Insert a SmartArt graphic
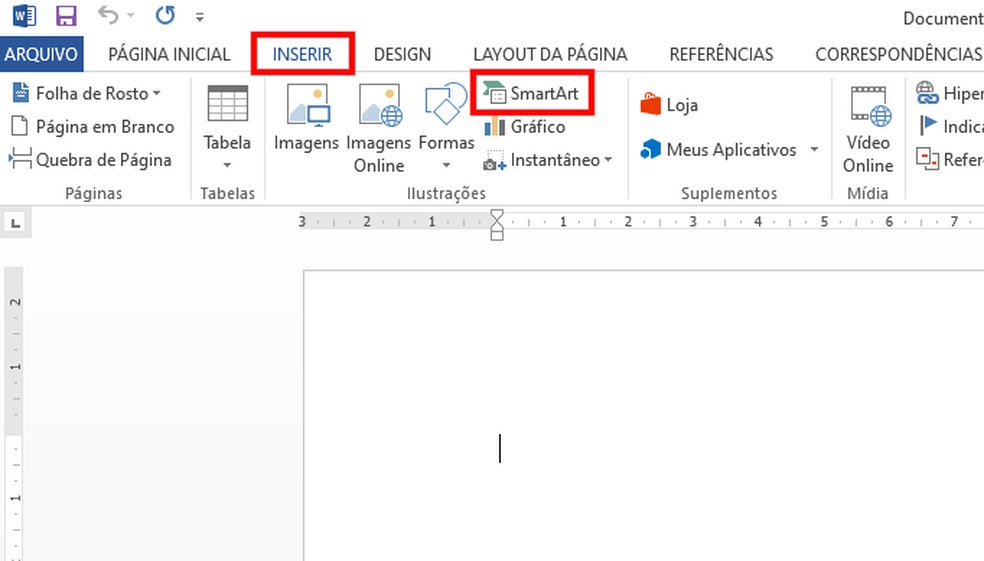The height and width of the screenshot is (561, 984). [x=533, y=94]
